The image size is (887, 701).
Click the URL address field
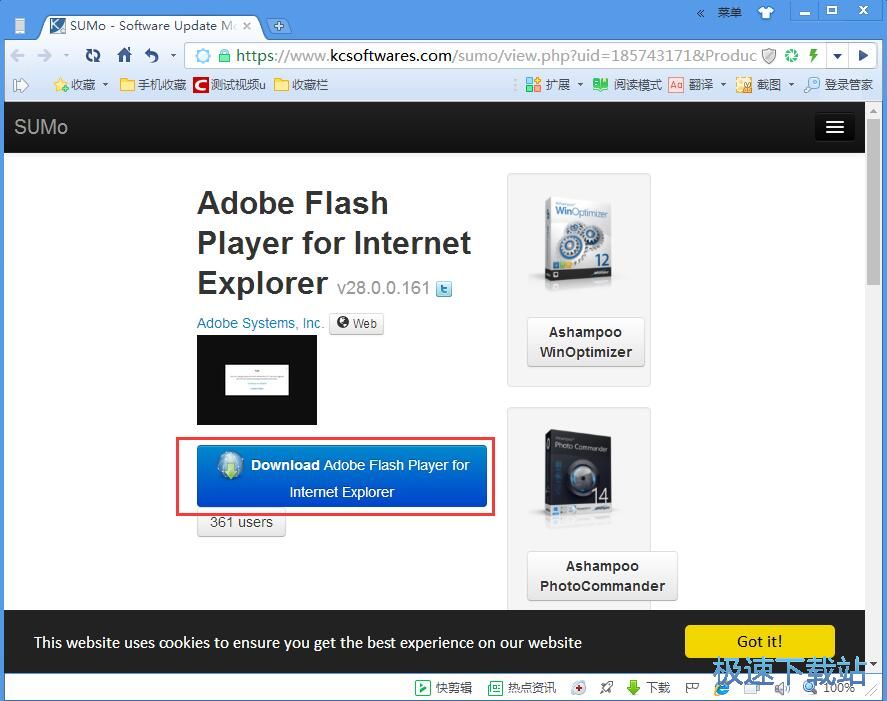pos(496,55)
